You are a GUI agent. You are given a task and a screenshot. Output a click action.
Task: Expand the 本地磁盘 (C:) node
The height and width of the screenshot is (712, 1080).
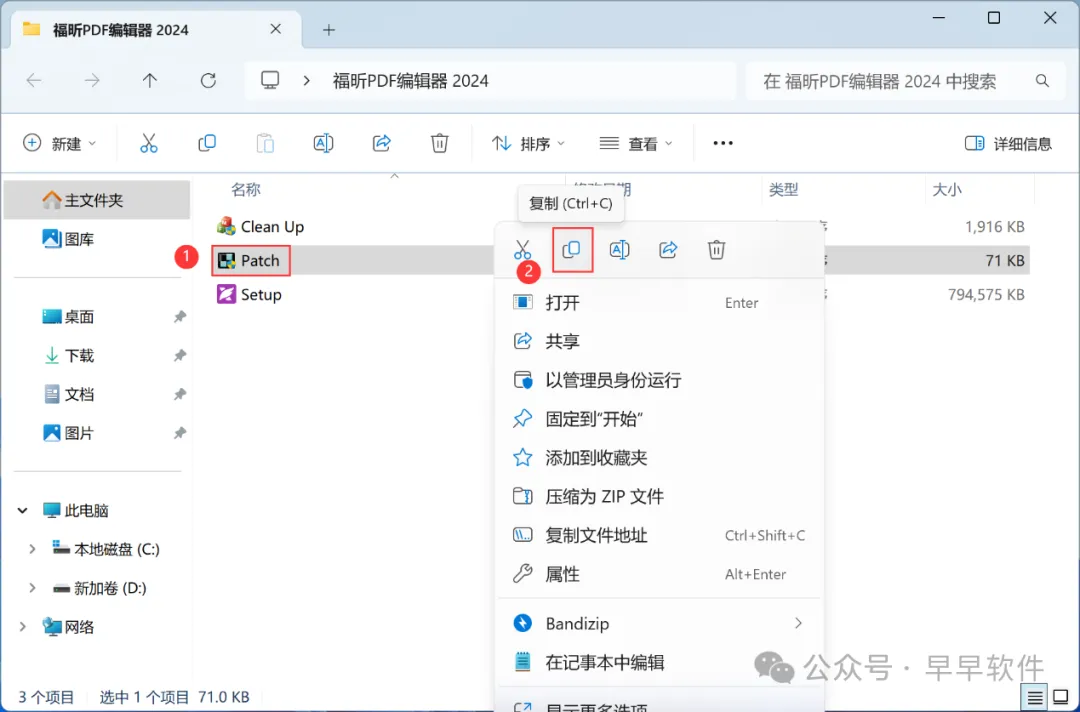32,549
